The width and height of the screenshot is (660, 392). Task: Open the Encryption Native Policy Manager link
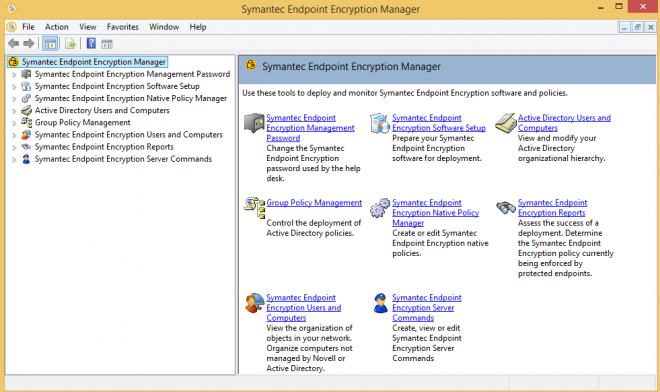(x=435, y=213)
